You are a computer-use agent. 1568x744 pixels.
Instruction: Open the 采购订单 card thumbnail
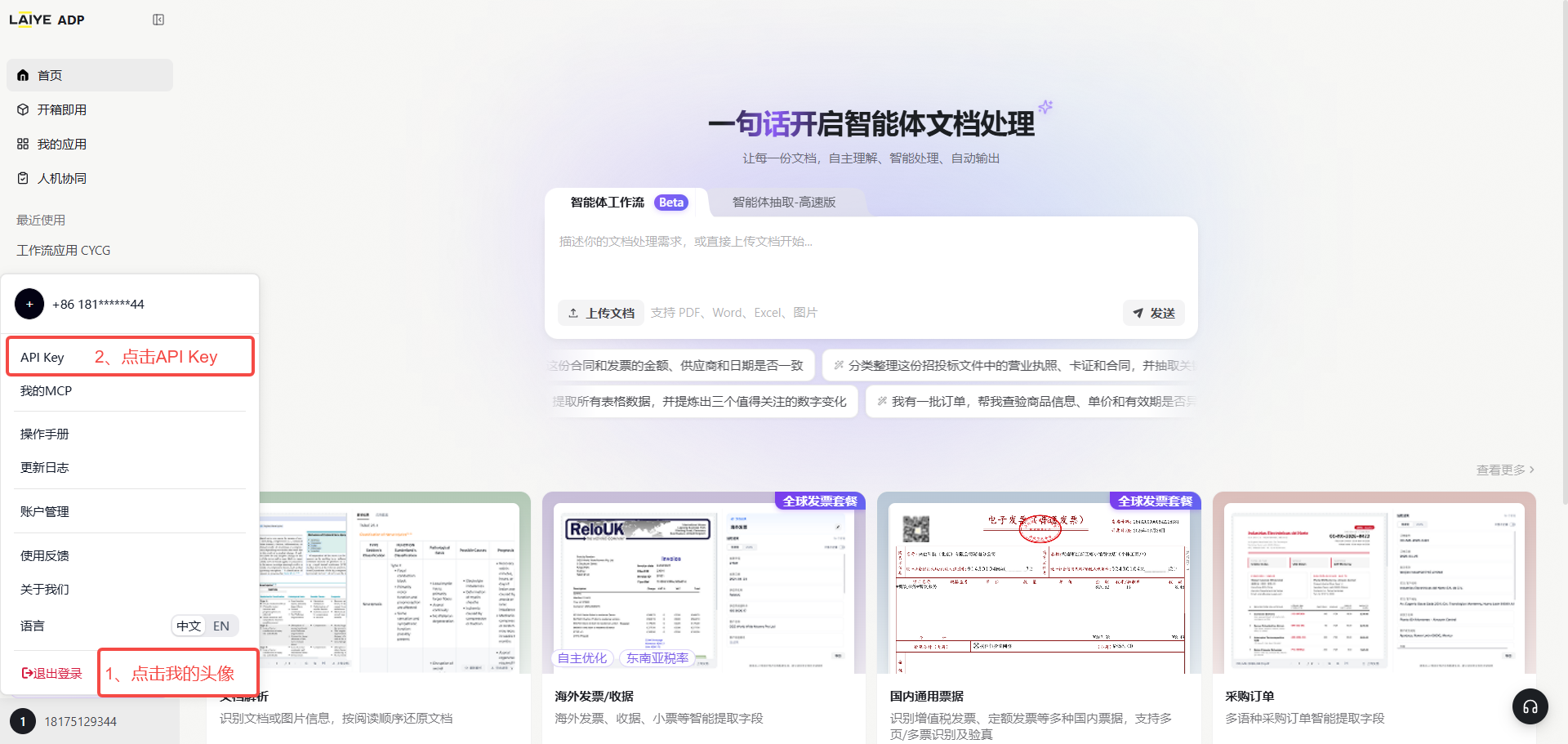[1374, 582]
